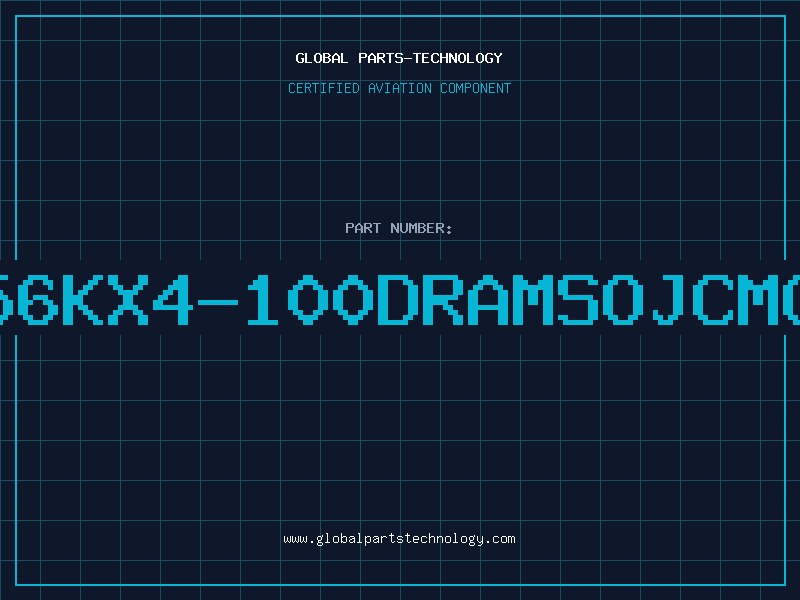
Task: Click the letter X in the part number
Action: tap(128, 299)
